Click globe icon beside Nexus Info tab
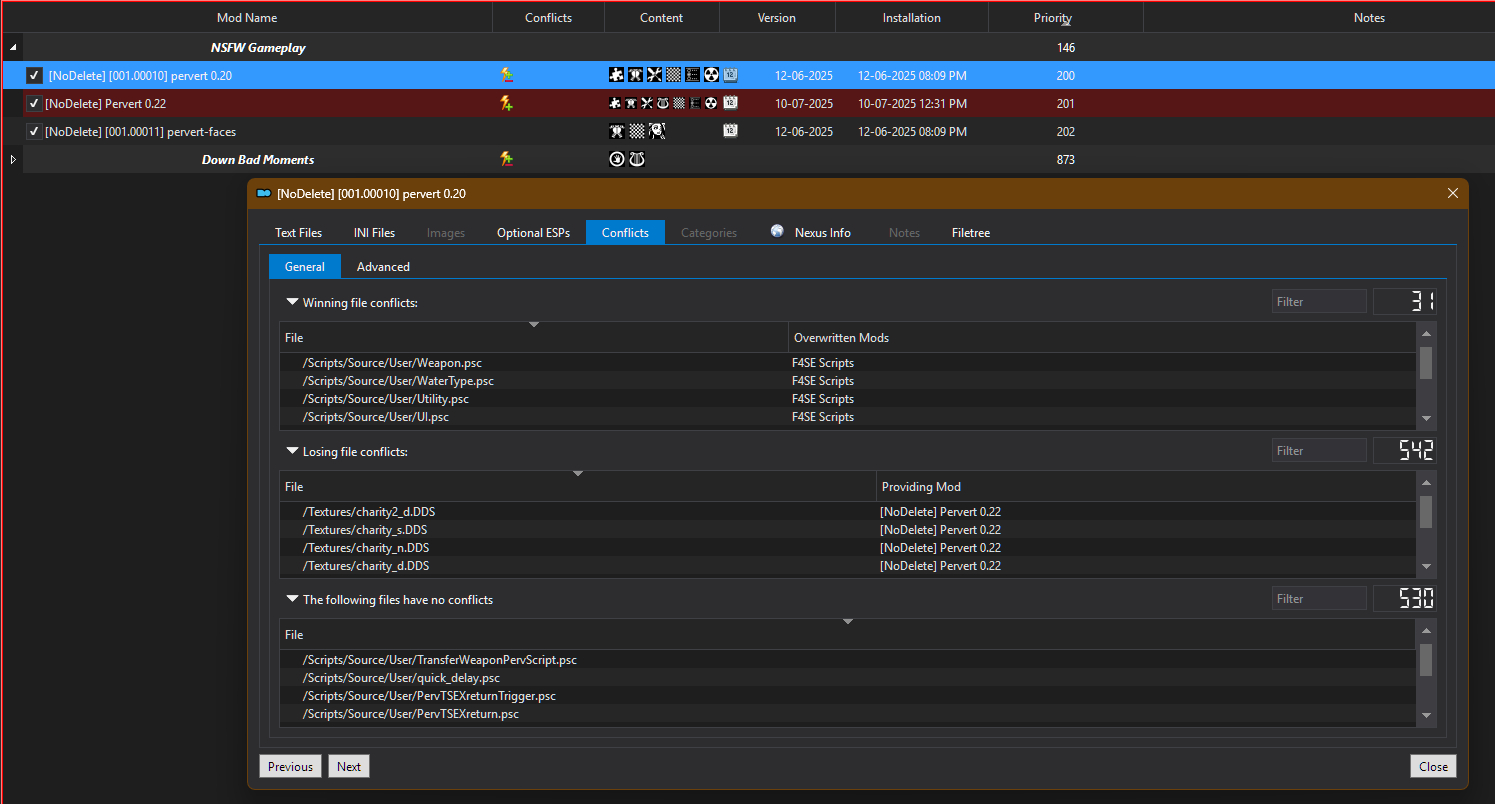 [777, 231]
